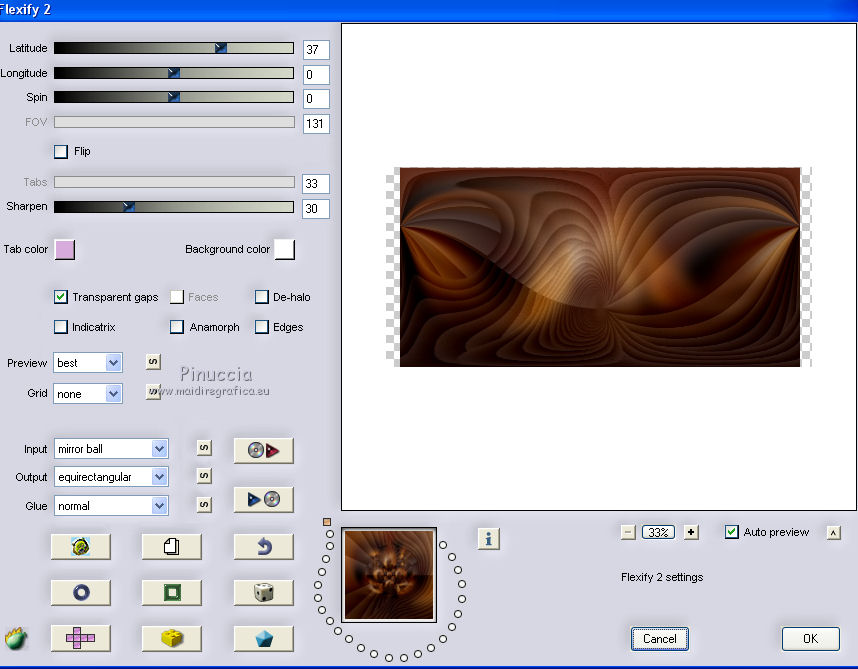Open the info button beside the thumbnail
Screen dimensions: 858x669
[488, 539]
